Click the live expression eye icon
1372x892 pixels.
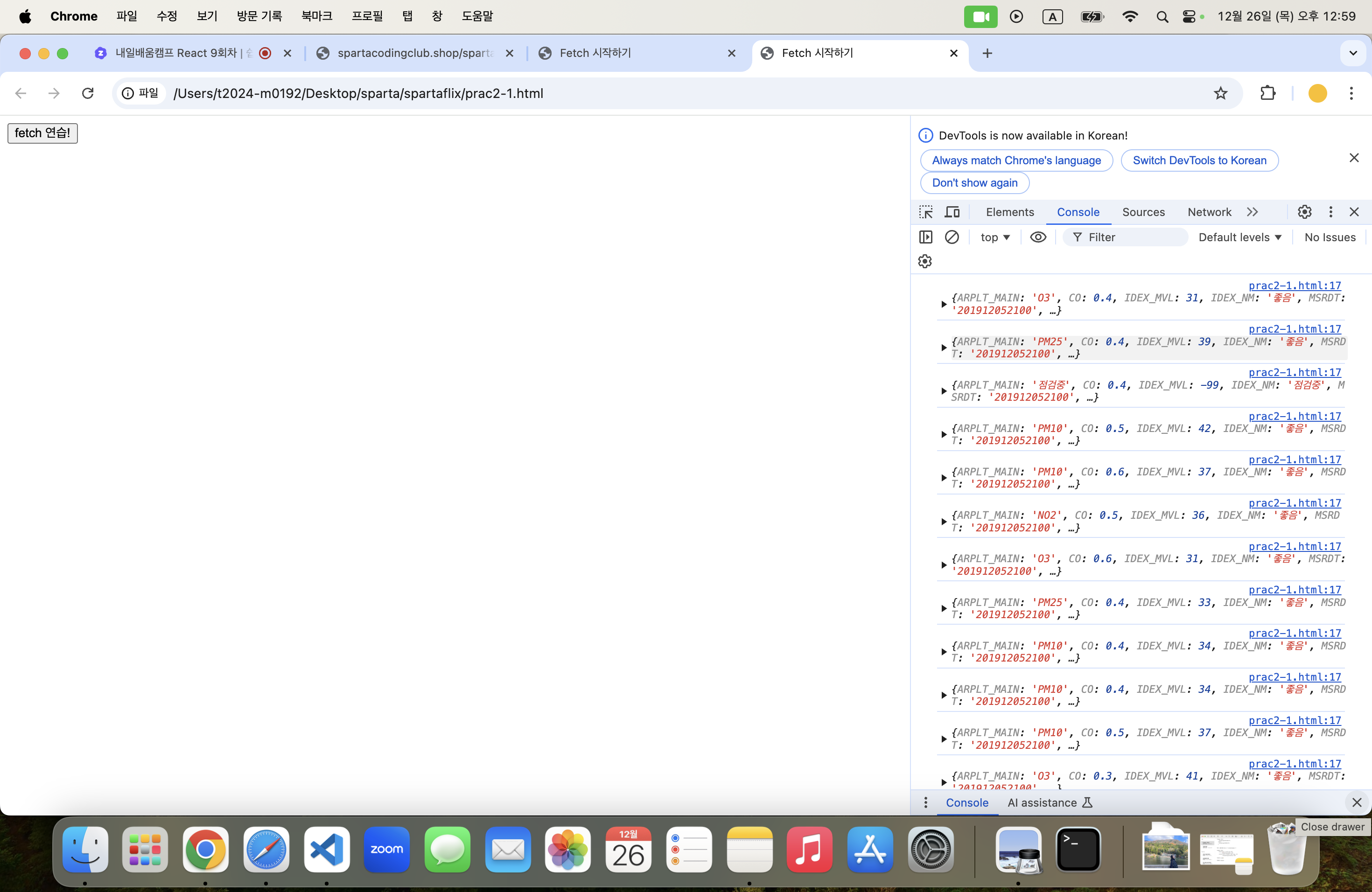(x=1038, y=237)
